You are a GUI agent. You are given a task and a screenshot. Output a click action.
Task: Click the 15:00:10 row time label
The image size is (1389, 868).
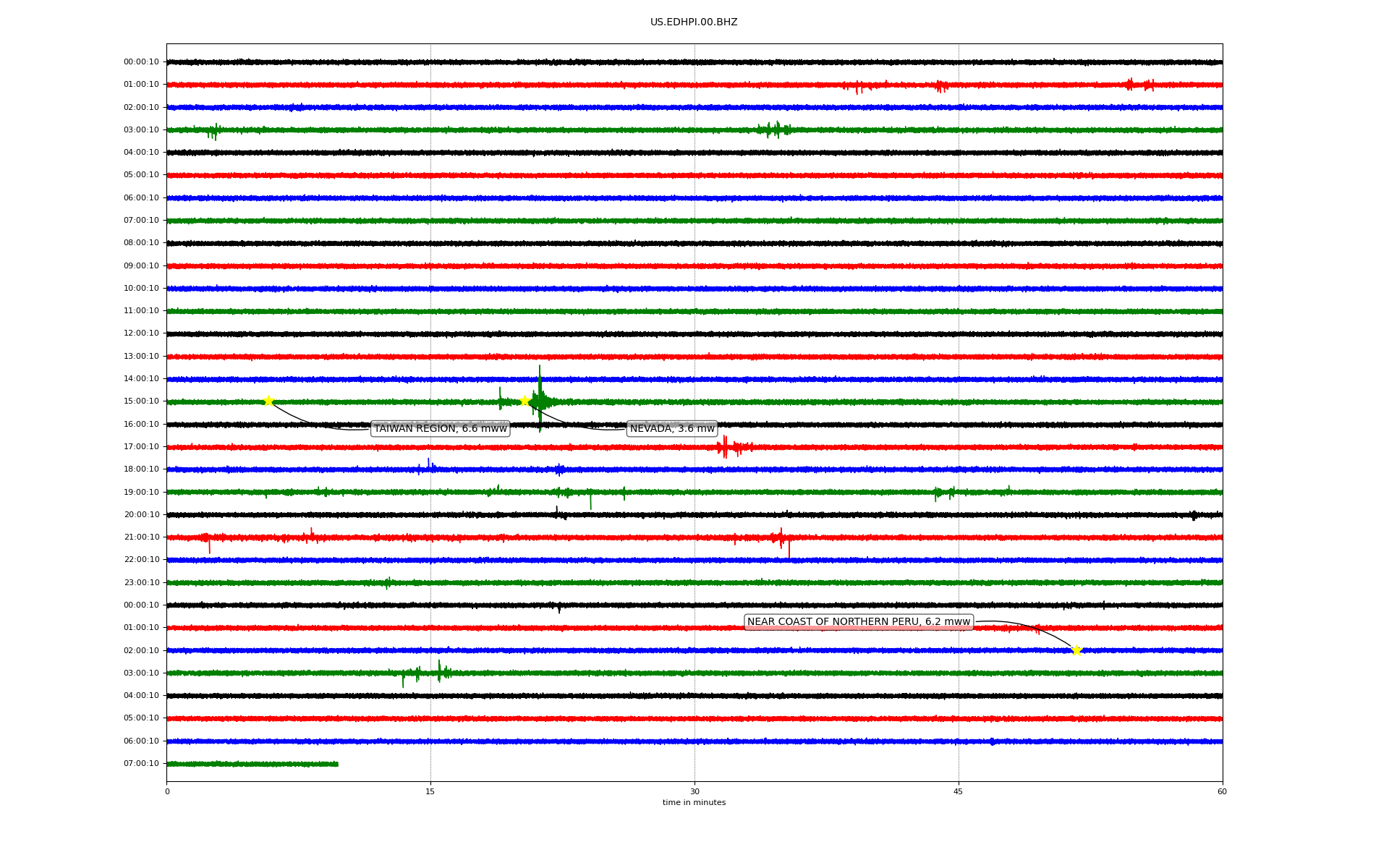[x=141, y=401]
